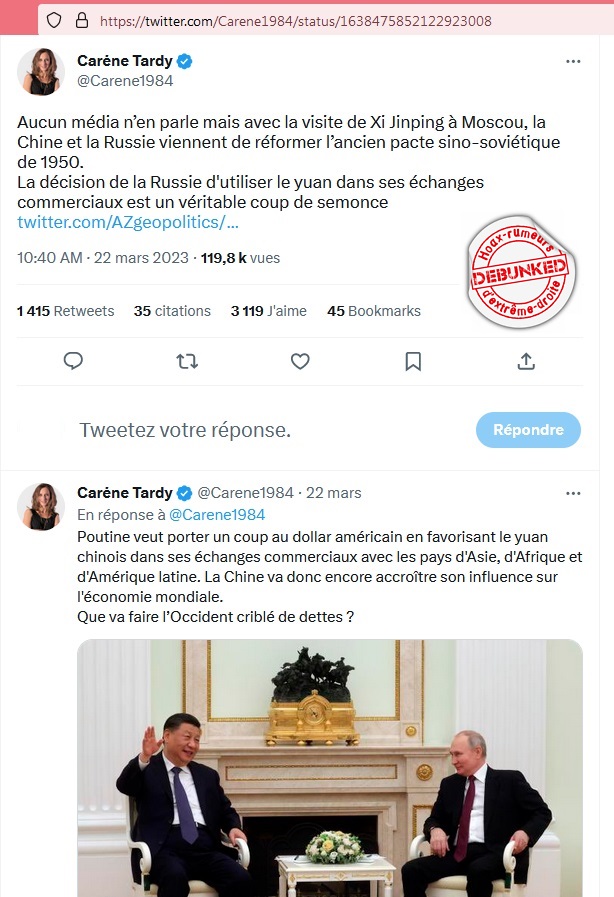Click the browser shield tracking protection icon
Screen dimensions: 614x897
point(54,21)
